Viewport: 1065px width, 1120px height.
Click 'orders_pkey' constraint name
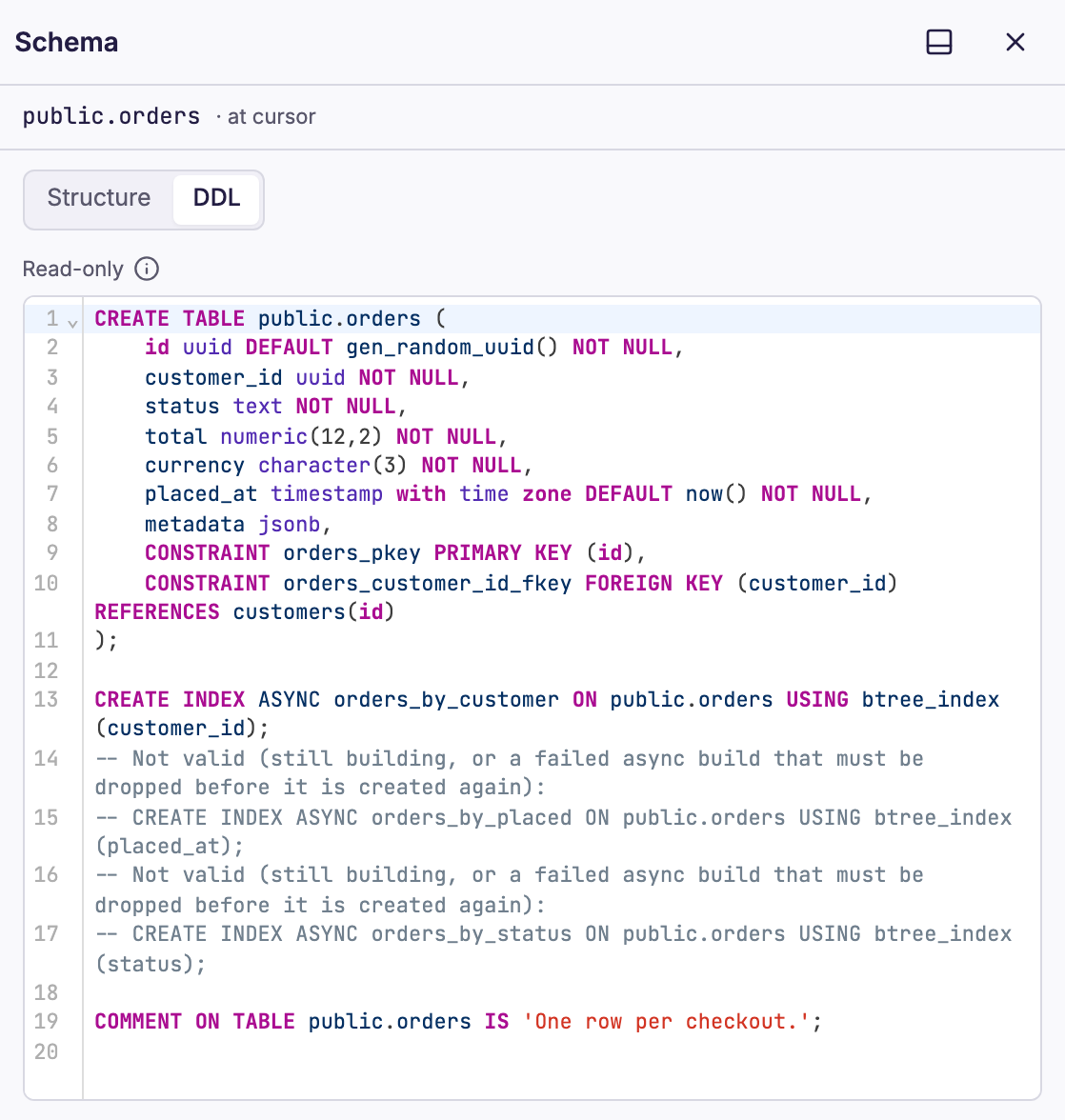(x=352, y=552)
